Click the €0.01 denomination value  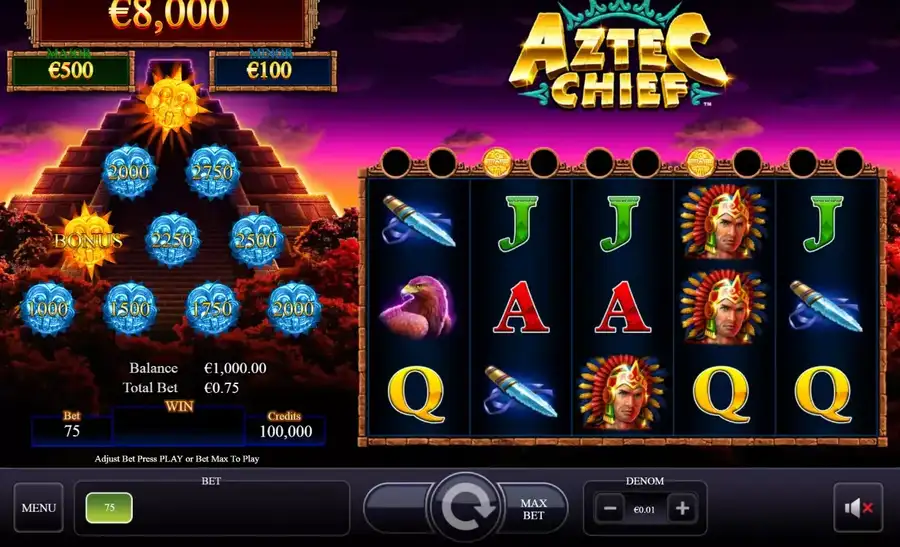[x=644, y=510]
